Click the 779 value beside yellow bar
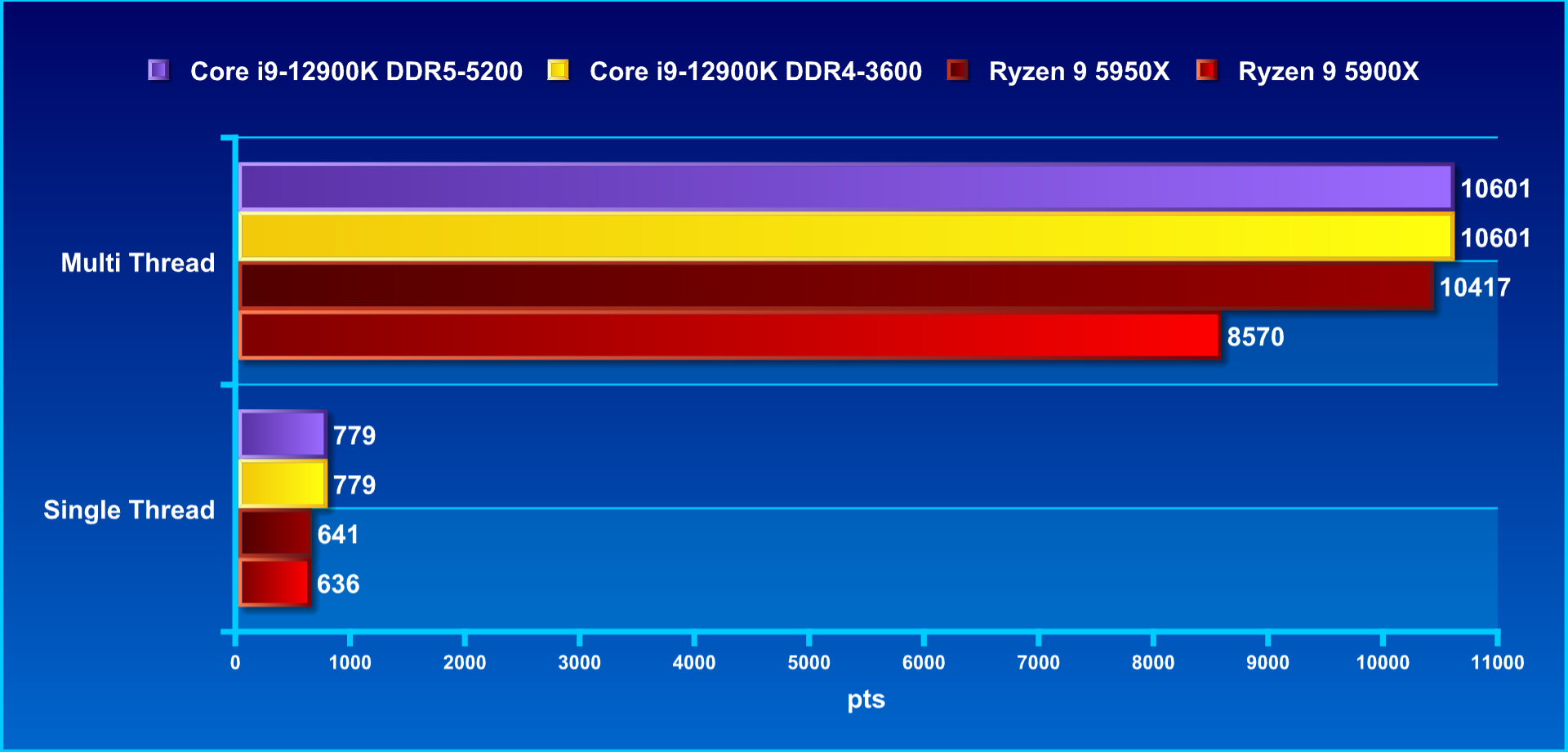 click(354, 486)
